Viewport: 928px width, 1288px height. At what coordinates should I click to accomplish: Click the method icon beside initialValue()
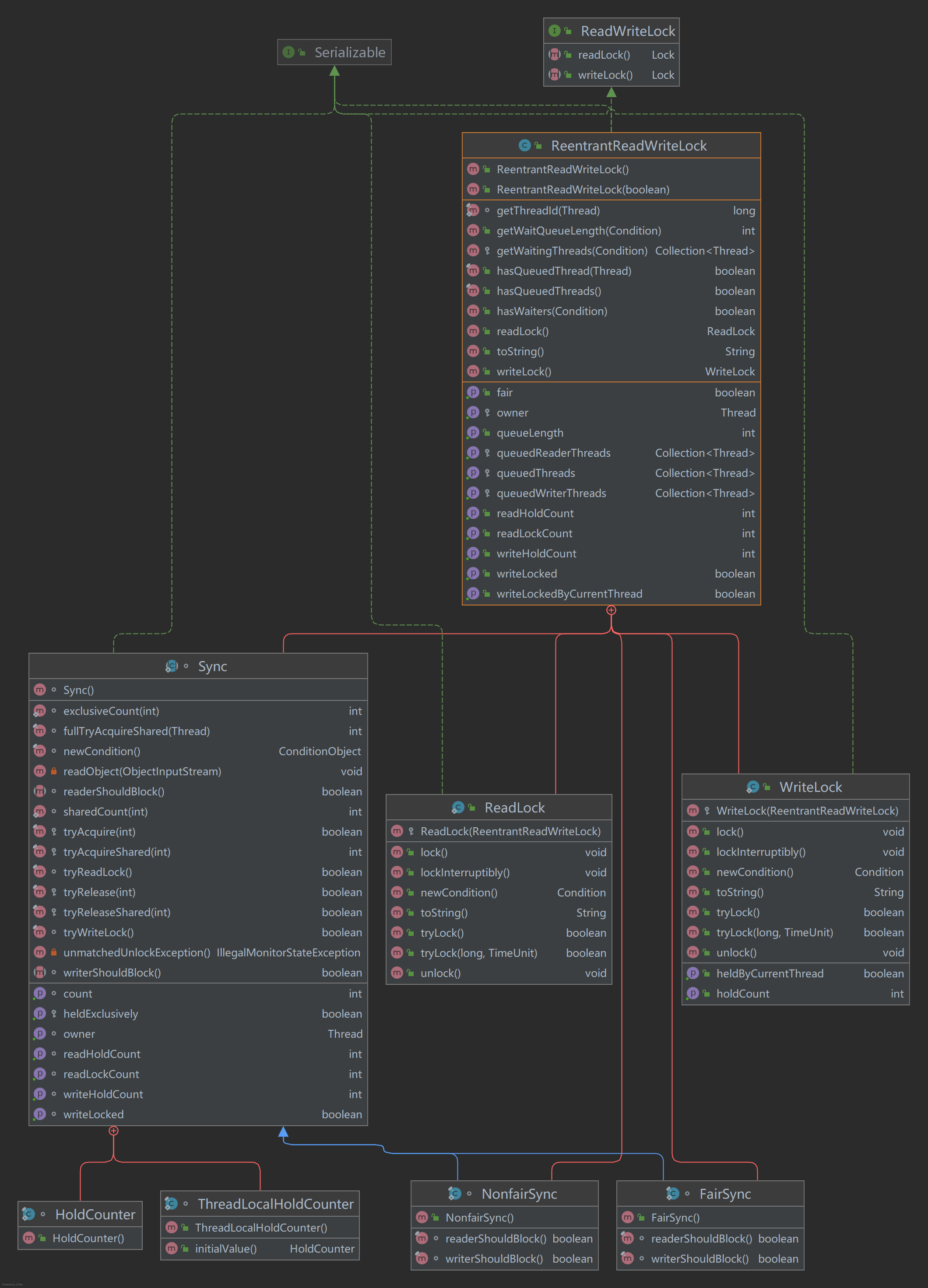point(172,1248)
